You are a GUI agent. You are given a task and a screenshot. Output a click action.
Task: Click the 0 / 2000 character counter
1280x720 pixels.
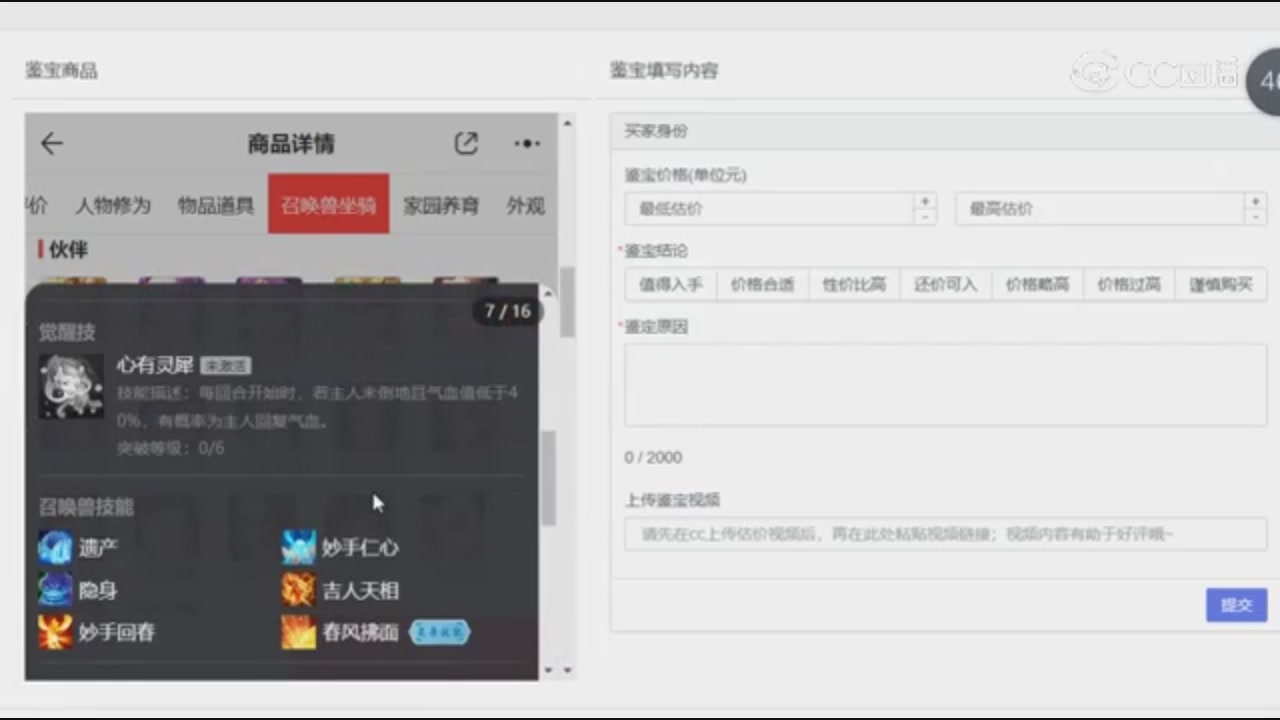pos(653,457)
